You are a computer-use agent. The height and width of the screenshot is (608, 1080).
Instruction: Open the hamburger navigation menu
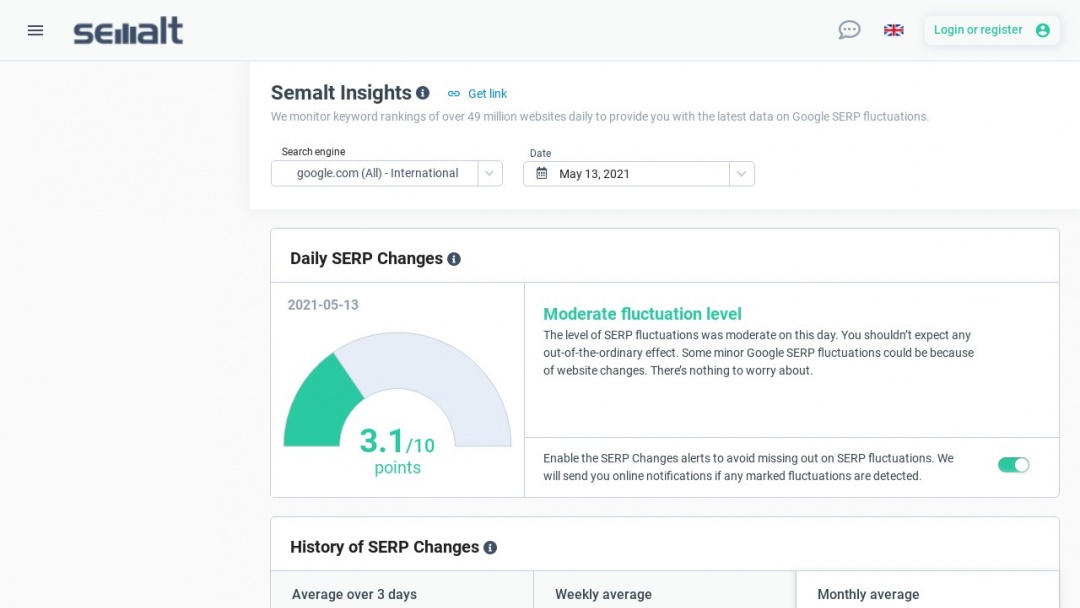click(x=35, y=30)
